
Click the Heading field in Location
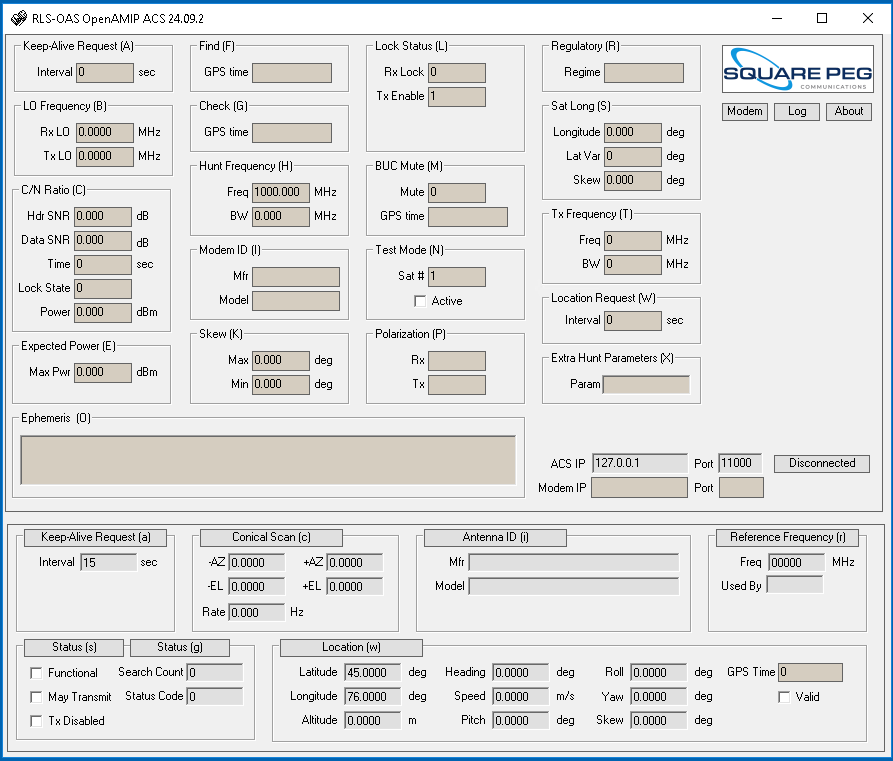521,673
